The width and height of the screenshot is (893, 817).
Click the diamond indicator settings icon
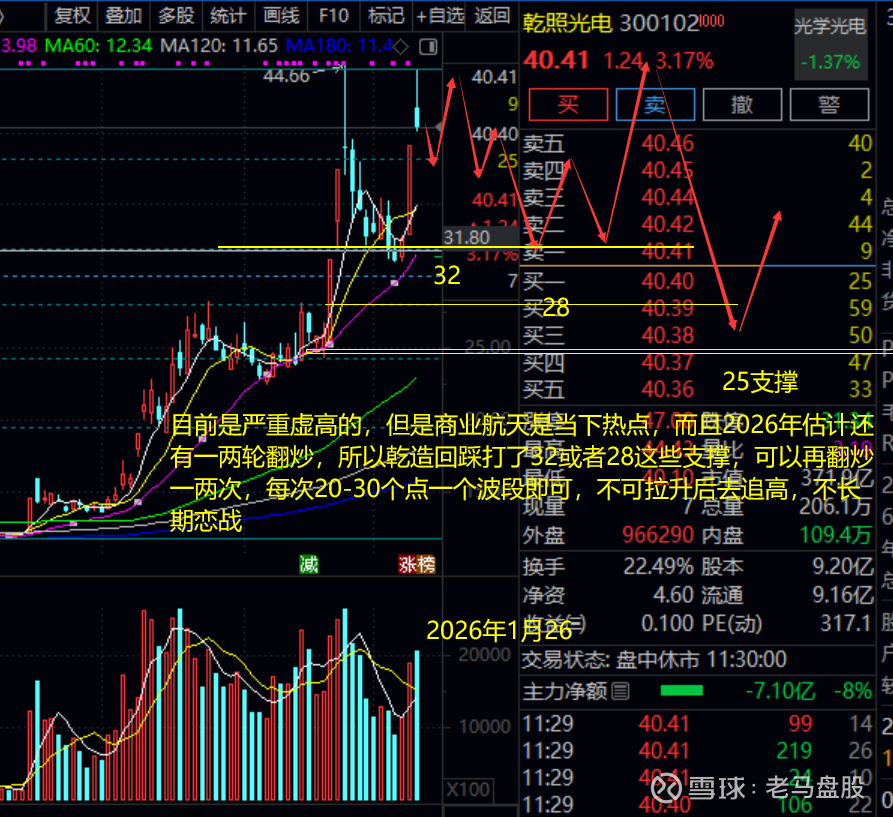coord(401,47)
